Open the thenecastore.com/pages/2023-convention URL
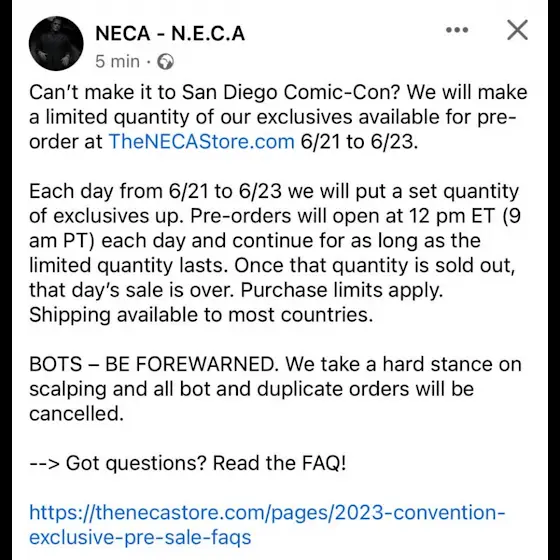This screenshot has width=560, height=560. (267, 512)
